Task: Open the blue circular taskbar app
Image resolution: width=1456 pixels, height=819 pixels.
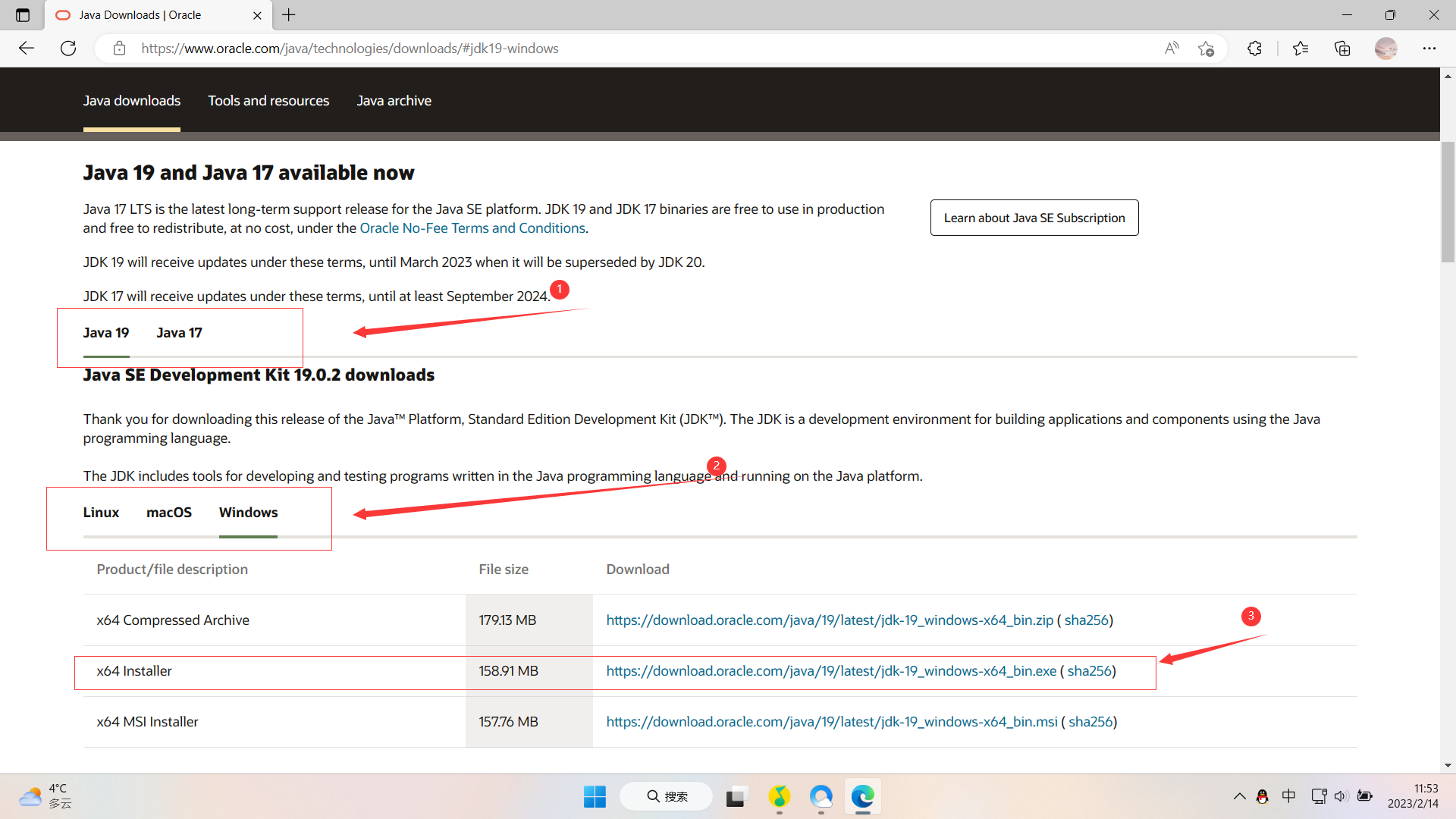Action: tap(821, 797)
